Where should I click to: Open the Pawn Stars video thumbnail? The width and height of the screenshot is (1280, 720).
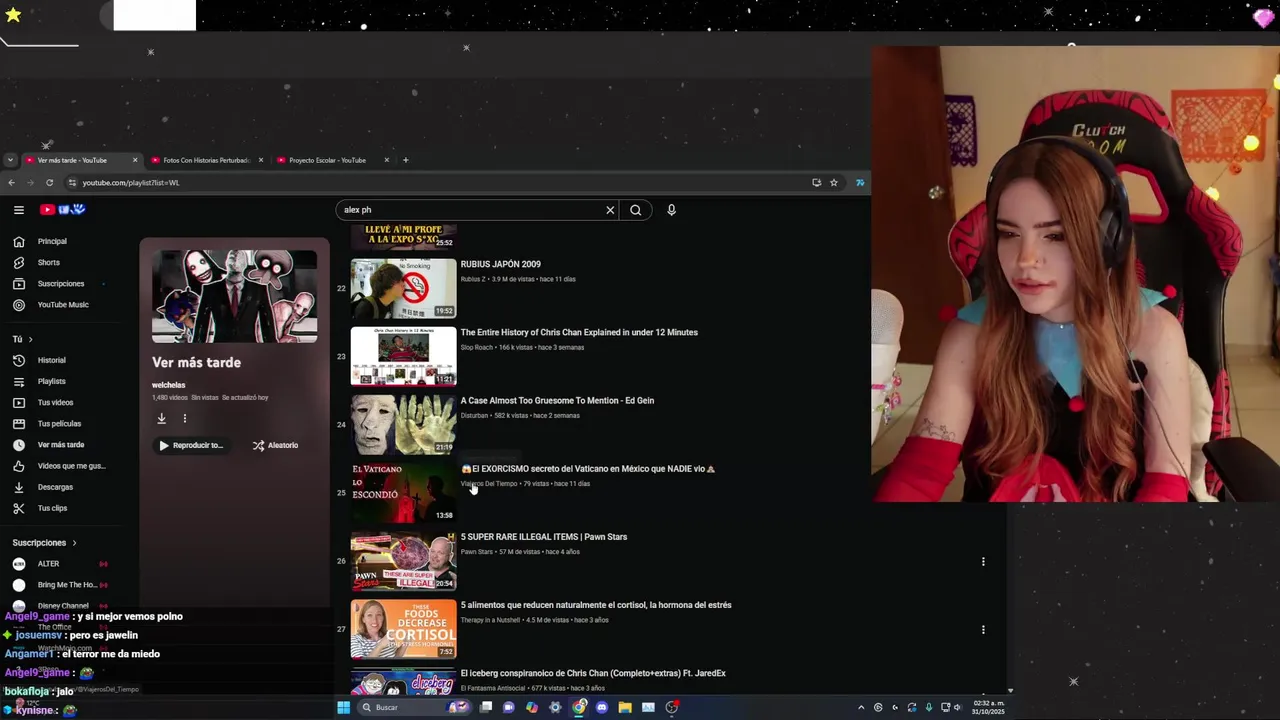pyautogui.click(x=403, y=561)
